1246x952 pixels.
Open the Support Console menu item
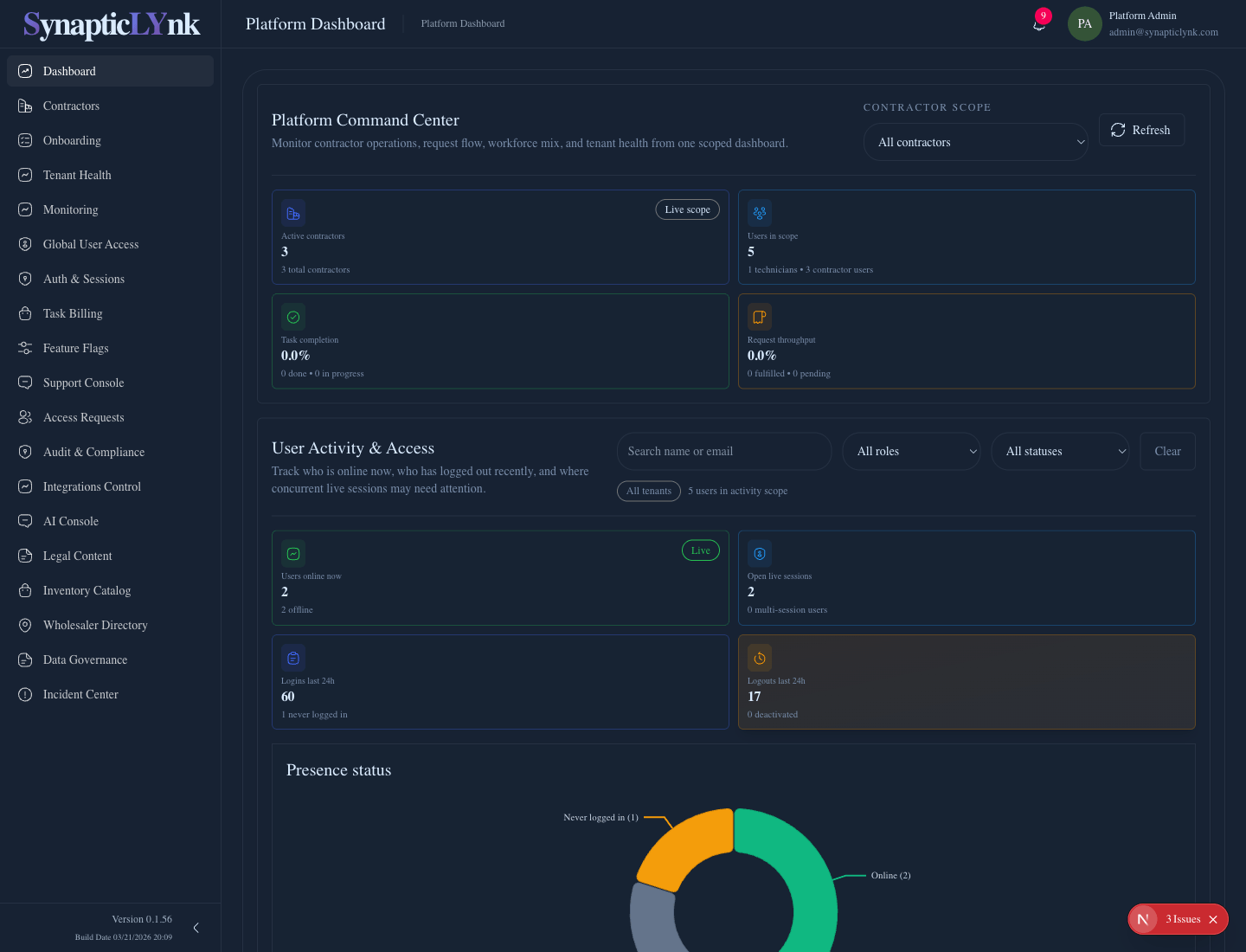[x=83, y=383]
